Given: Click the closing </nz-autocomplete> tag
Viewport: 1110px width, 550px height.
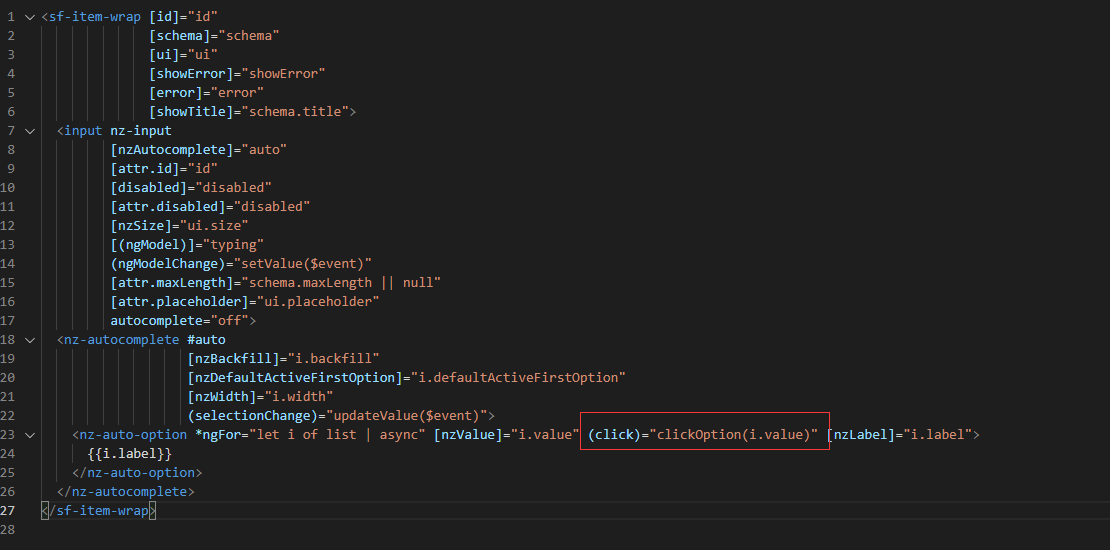Looking at the screenshot, I should (125, 491).
